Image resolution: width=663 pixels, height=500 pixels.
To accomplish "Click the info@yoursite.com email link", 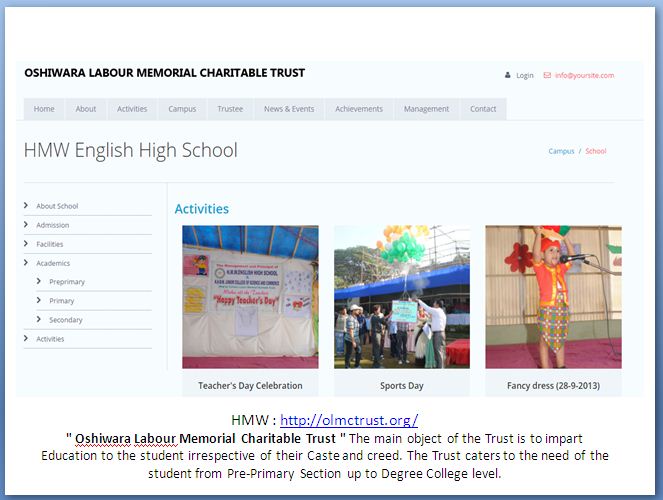I will coord(584,75).
